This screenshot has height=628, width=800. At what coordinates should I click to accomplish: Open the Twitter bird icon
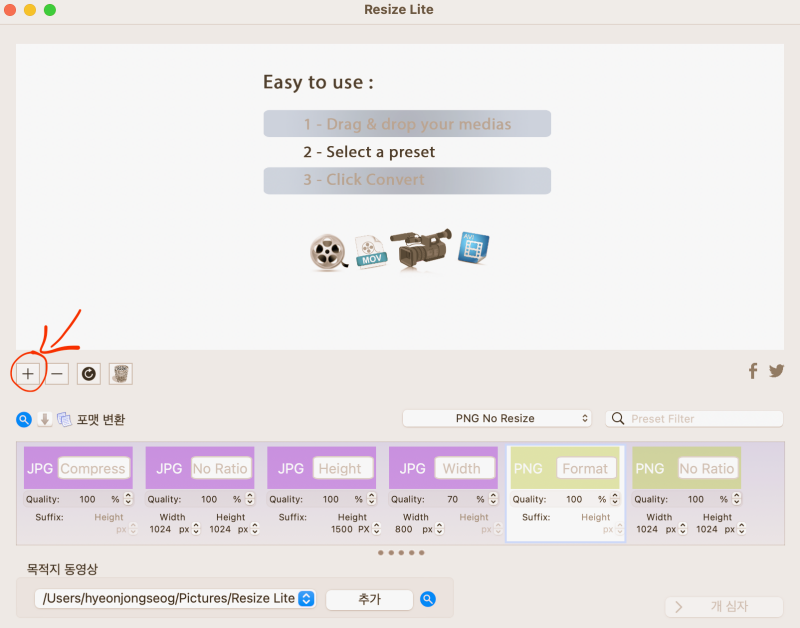777,371
